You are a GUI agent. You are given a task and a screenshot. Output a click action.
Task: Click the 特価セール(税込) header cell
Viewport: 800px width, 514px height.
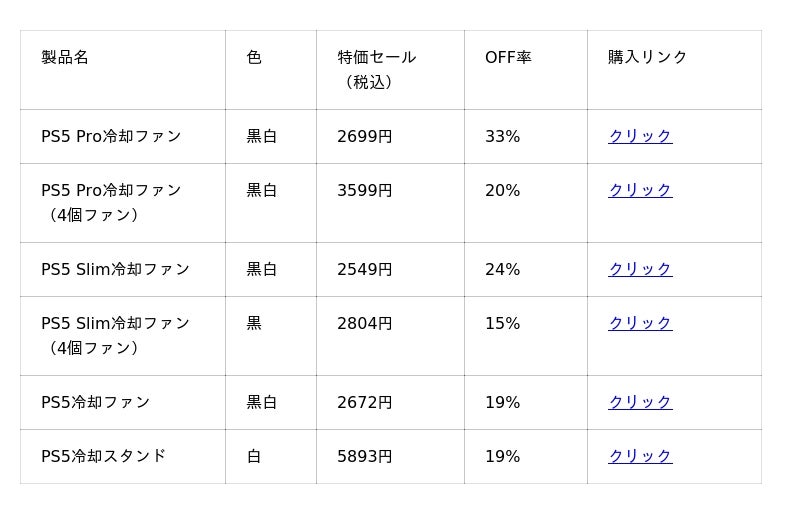376,69
